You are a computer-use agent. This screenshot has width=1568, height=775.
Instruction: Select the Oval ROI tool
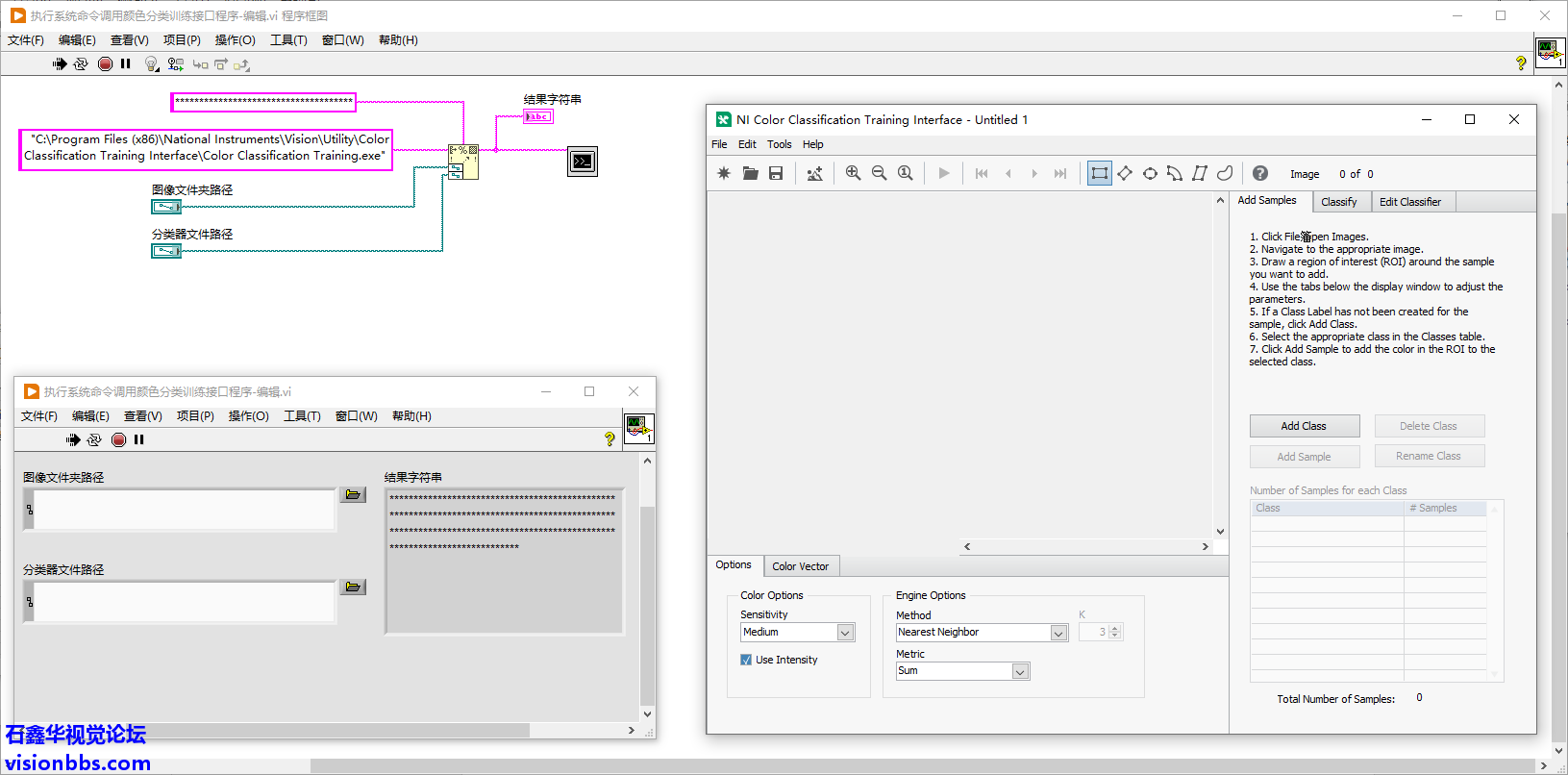tap(1150, 173)
